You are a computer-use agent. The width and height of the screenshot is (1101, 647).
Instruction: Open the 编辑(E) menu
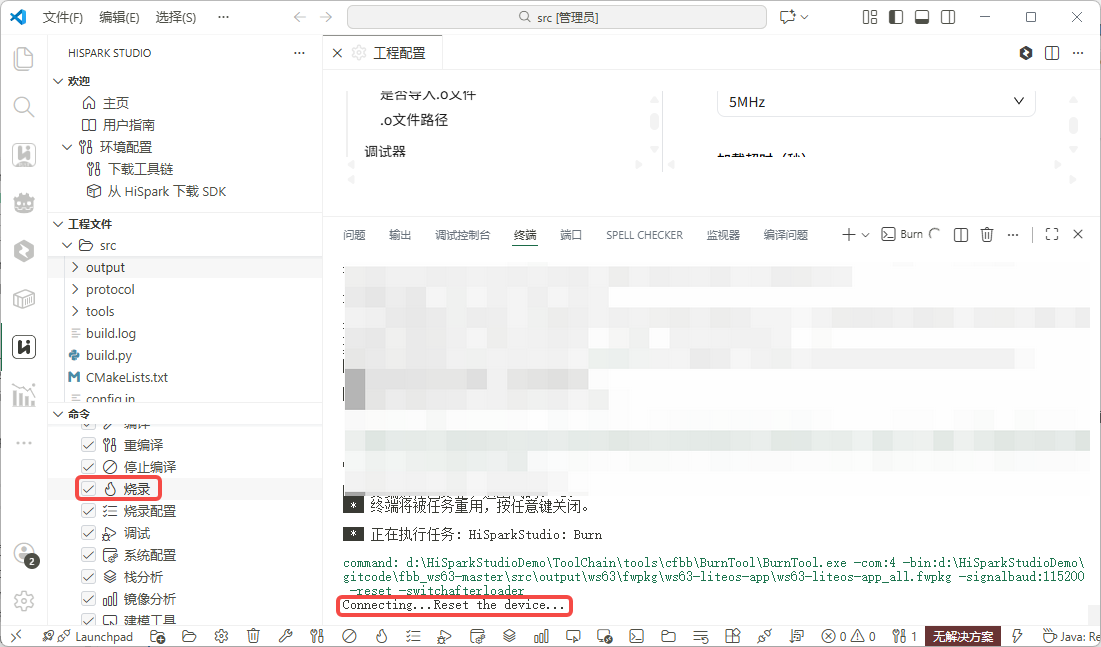coord(119,17)
